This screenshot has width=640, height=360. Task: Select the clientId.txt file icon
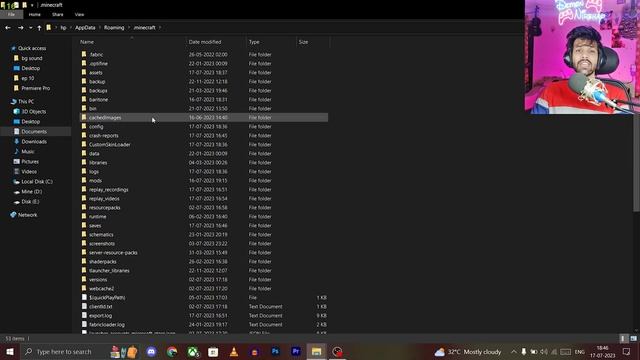click(84, 306)
